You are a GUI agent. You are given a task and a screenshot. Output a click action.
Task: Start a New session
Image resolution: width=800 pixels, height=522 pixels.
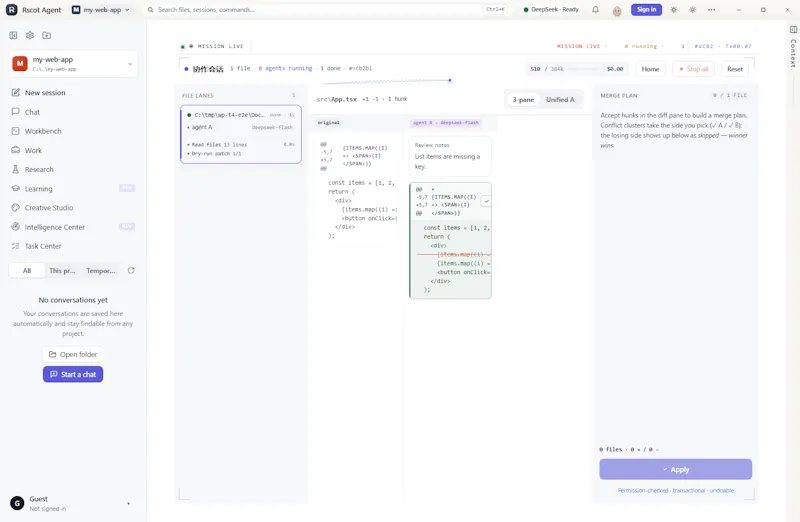[73, 92]
